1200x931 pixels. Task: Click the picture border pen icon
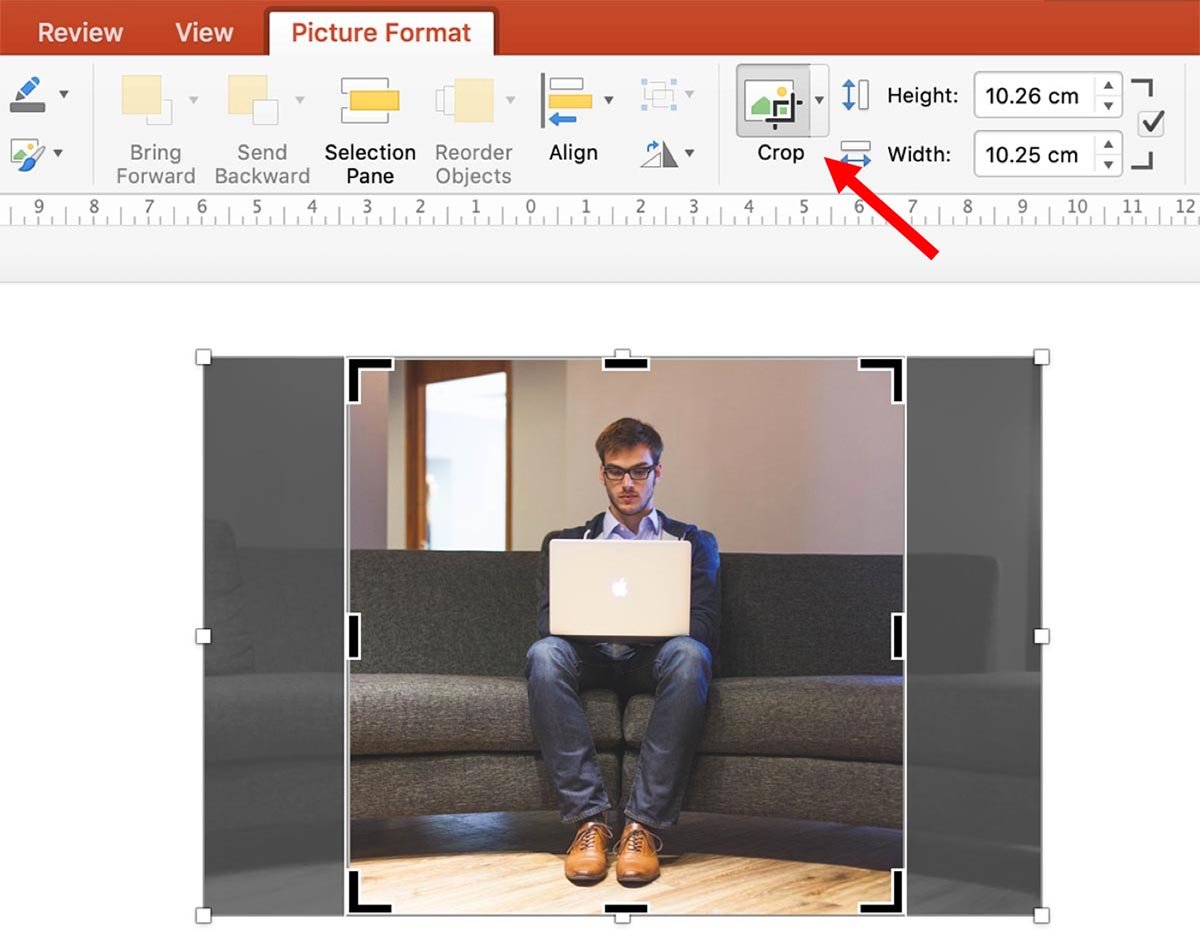pos(27,94)
